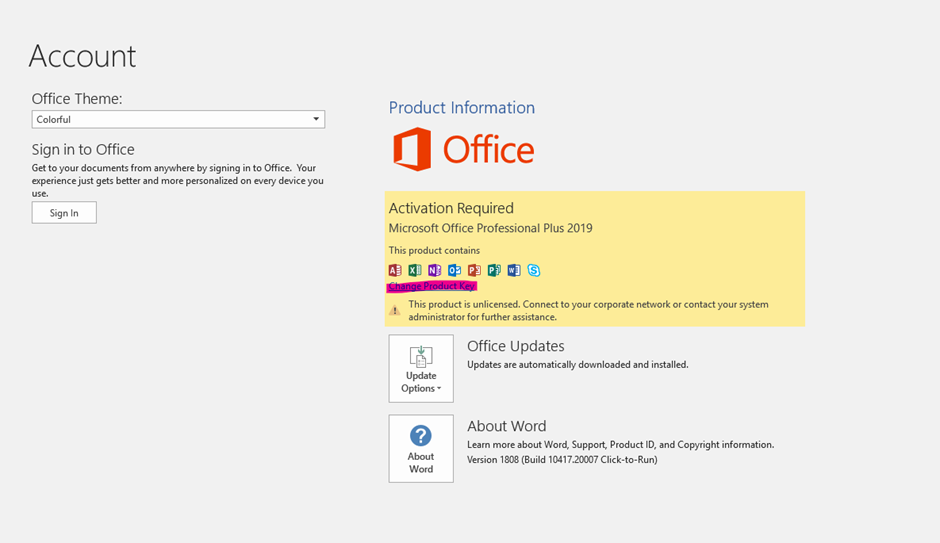Click the Outlook app icon
940x543 pixels.
(454, 270)
